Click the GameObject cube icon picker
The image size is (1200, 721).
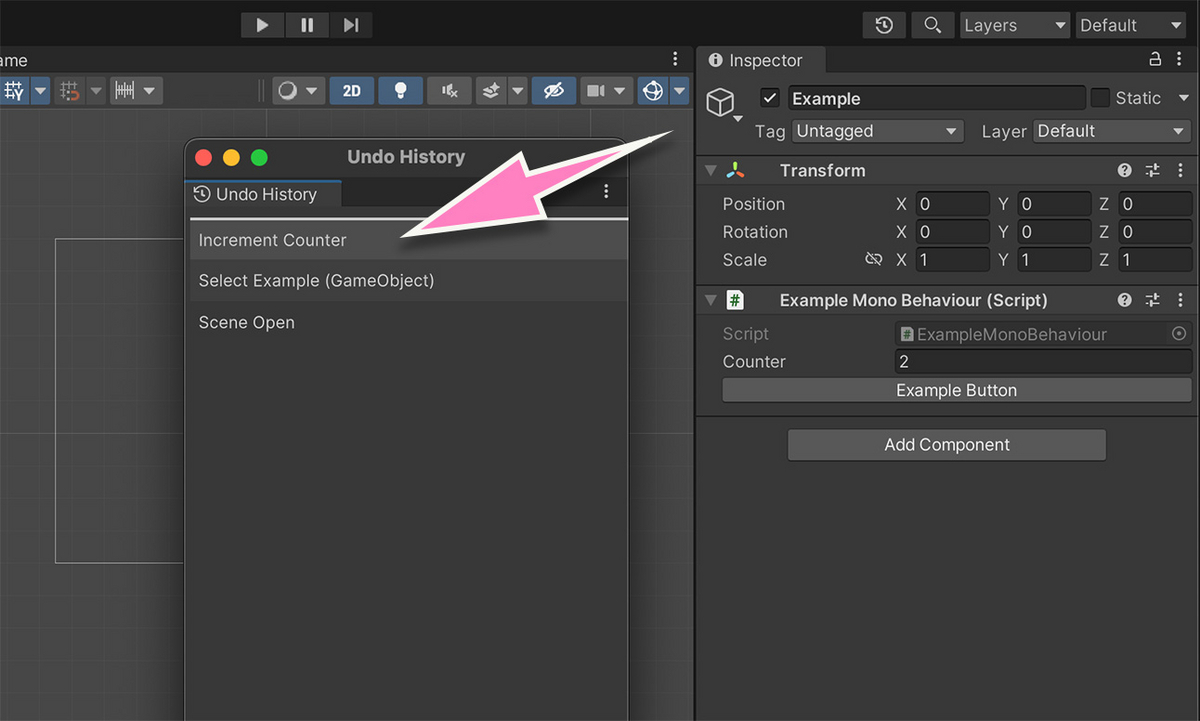tap(721, 101)
